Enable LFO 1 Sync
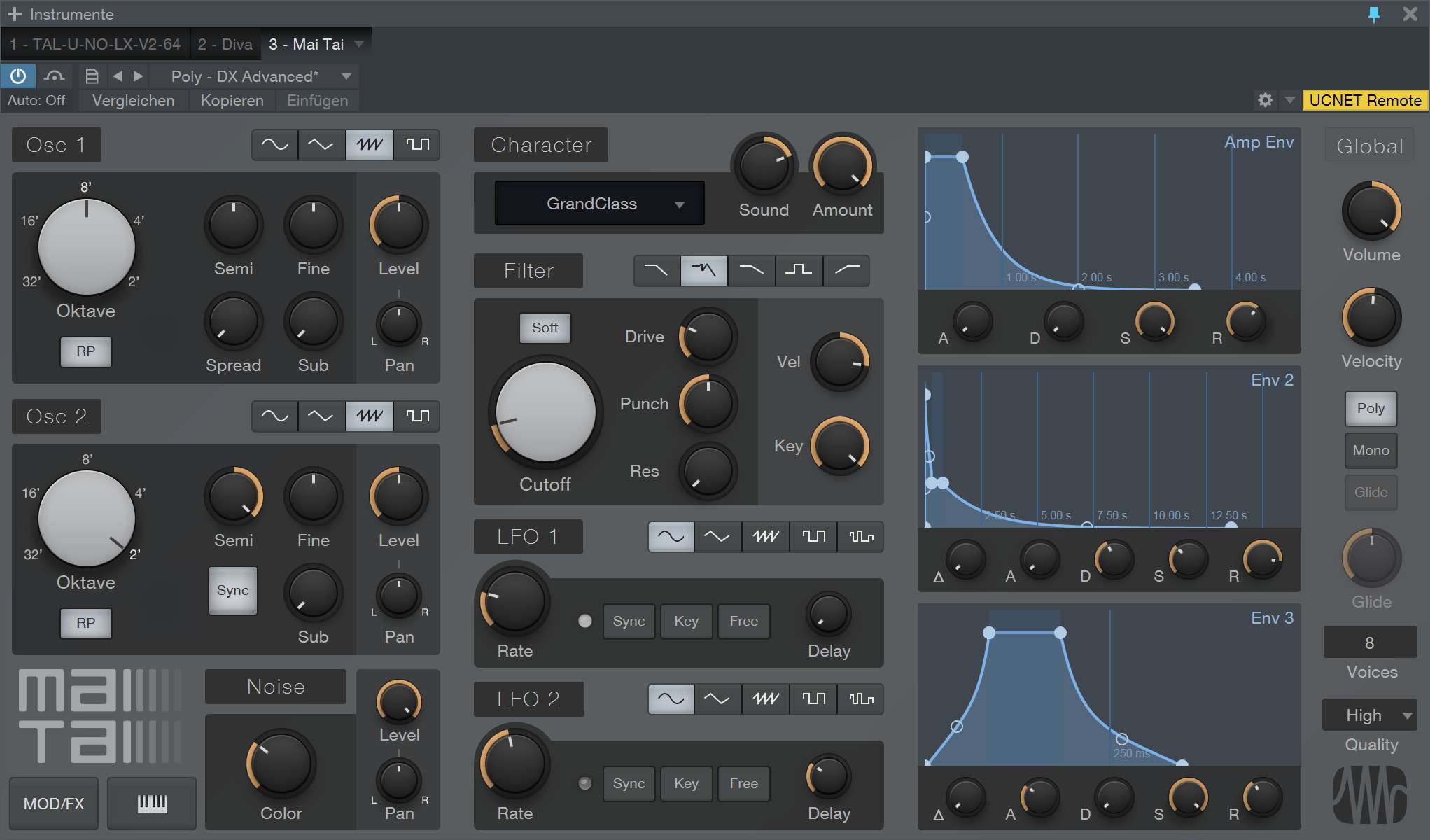Image resolution: width=1430 pixels, height=840 pixels. coord(629,621)
